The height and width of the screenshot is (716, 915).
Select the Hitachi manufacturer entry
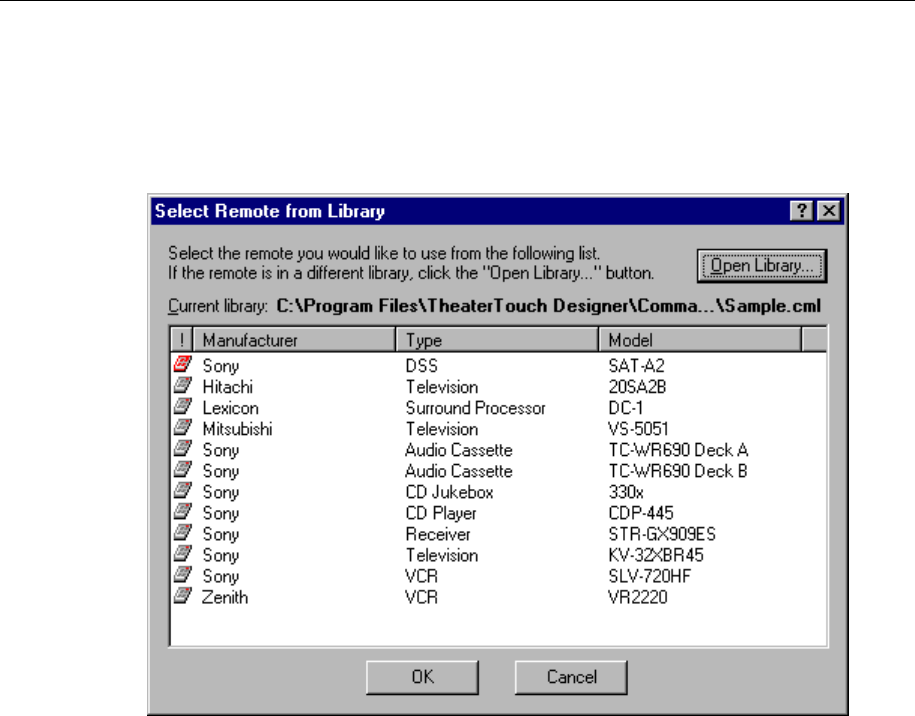(x=228, y=387)
